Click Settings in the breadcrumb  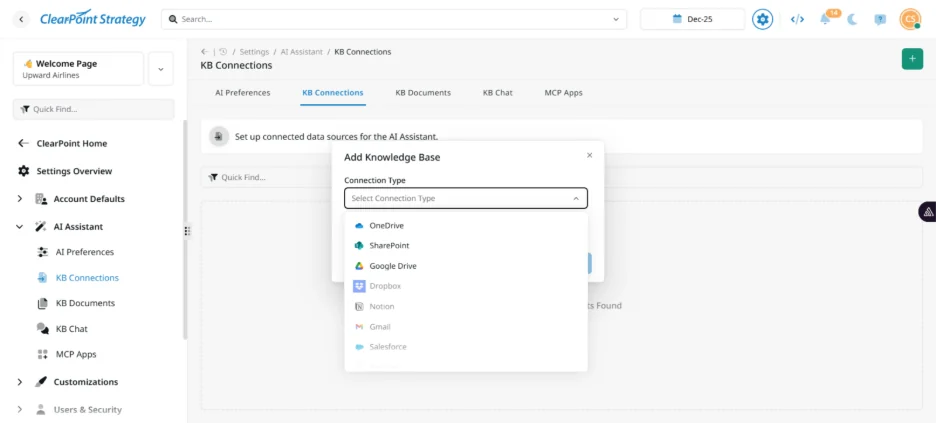point(254,52)
